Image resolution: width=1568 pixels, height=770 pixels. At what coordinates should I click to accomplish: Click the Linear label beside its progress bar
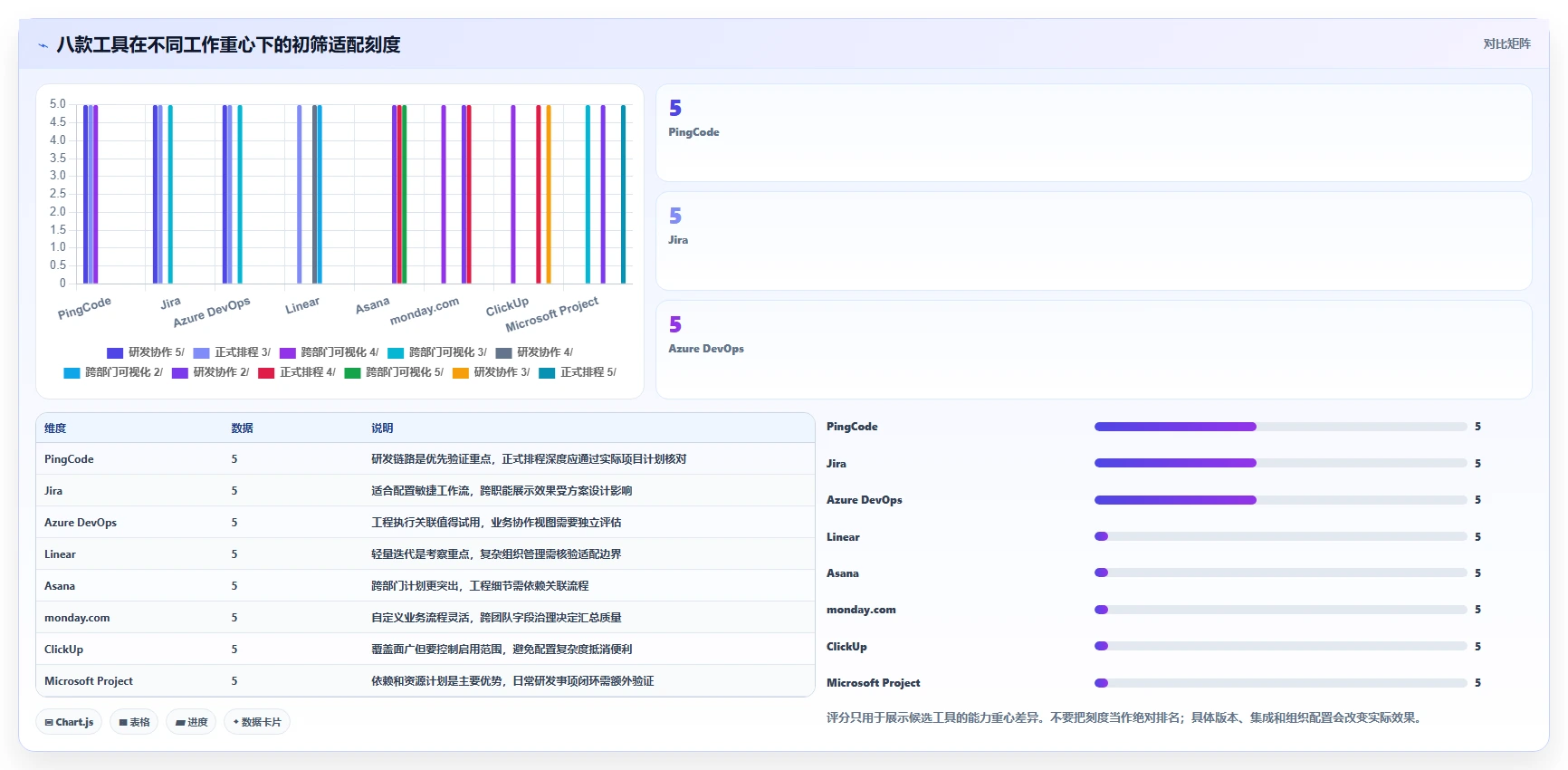(x=843, y=537)
